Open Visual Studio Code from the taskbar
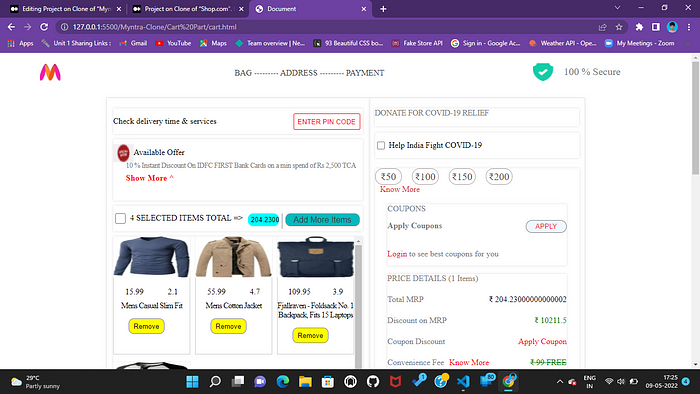 point(463,382)
